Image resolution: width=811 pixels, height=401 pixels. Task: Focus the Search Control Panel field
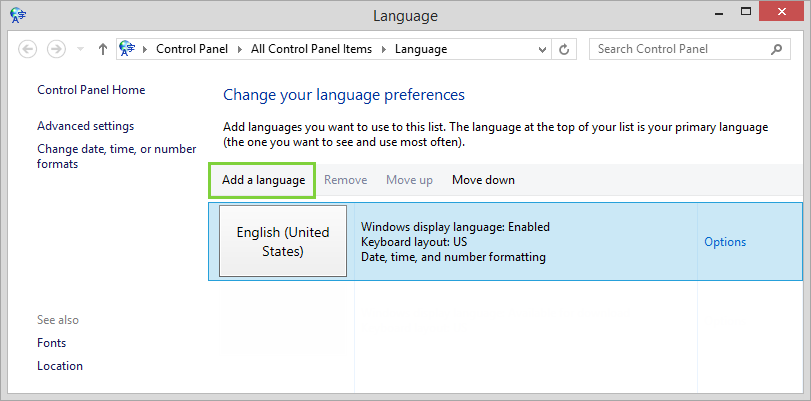coord(680,49)
